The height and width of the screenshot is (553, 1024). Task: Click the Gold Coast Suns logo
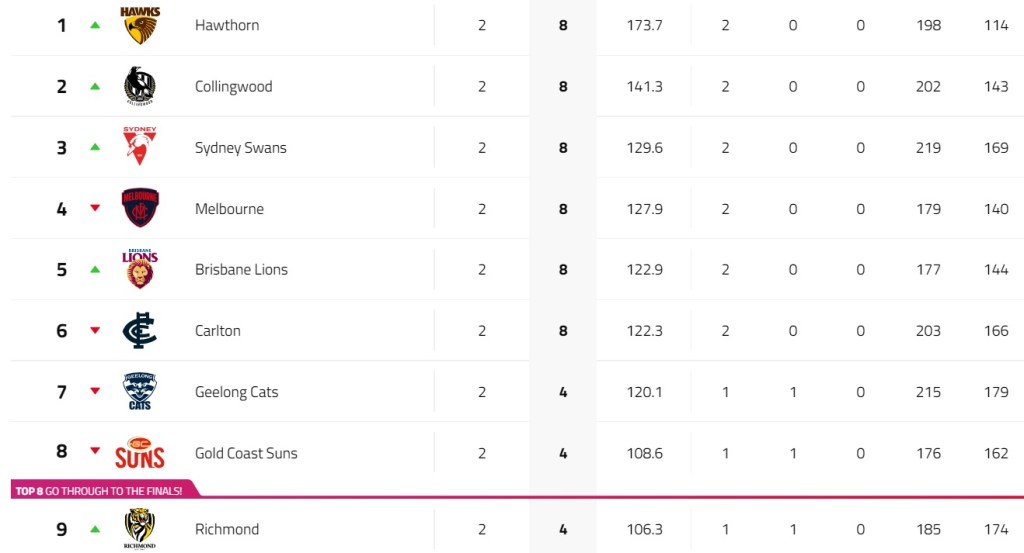coord(140,453)
